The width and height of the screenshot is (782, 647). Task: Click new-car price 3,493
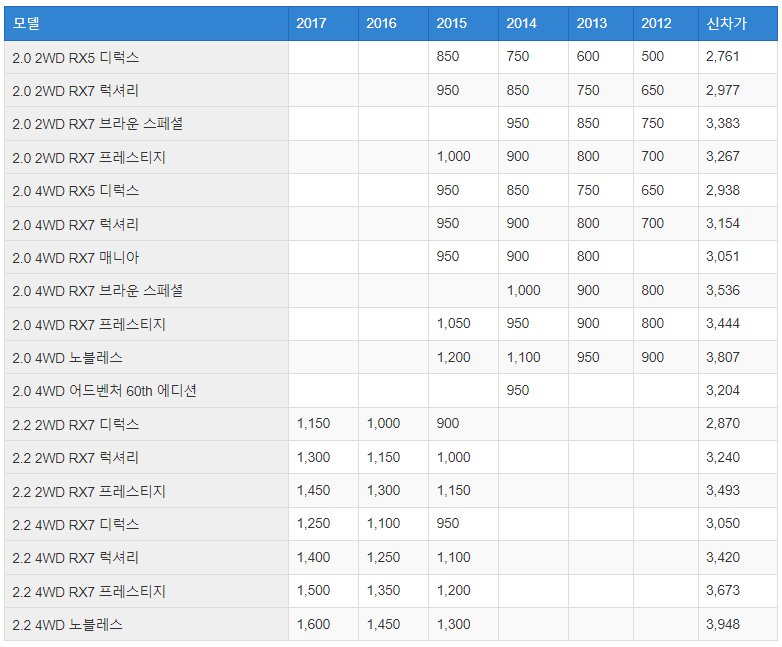pos(723,490)
